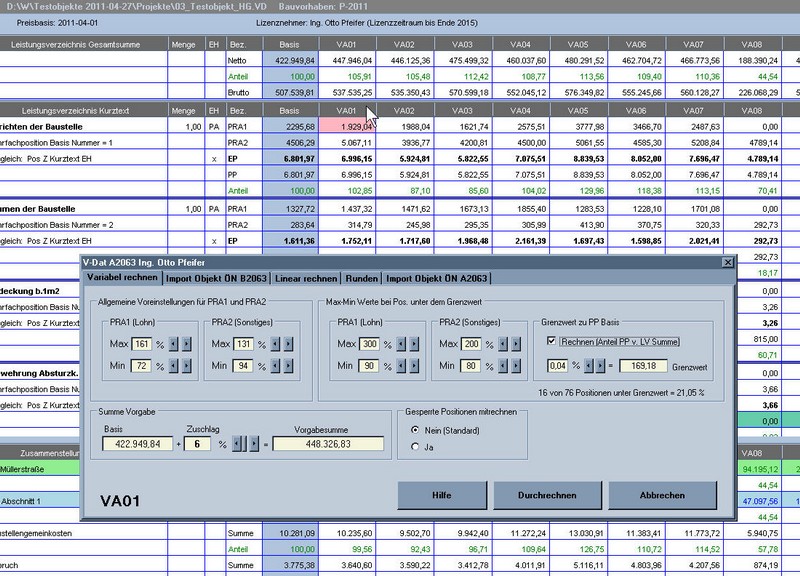
Task: Switch to the Linear rechnen tab
Action: click(308, 277)
